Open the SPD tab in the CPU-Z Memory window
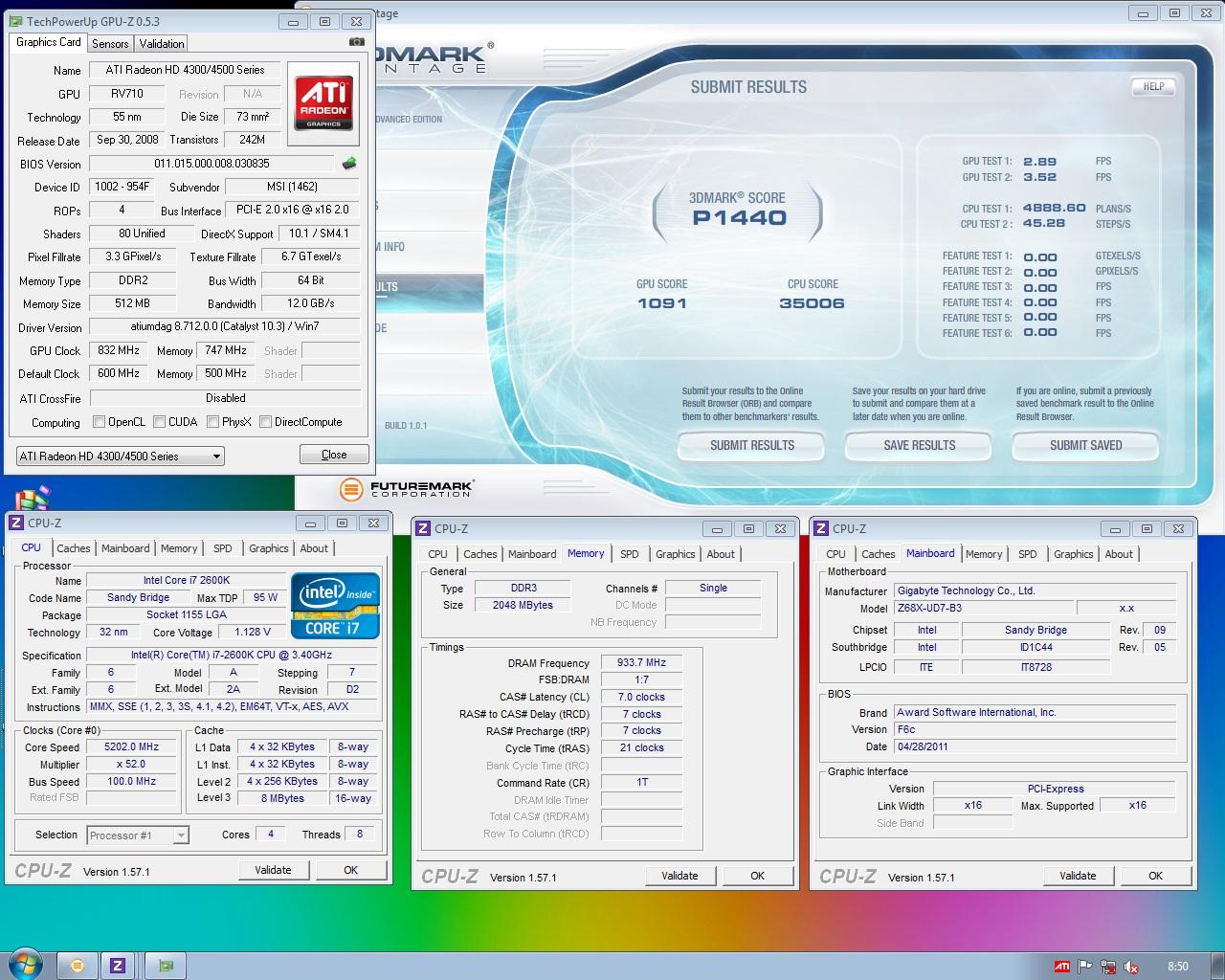This screenshot has width=1225, height=980. (x=630, y=554)
